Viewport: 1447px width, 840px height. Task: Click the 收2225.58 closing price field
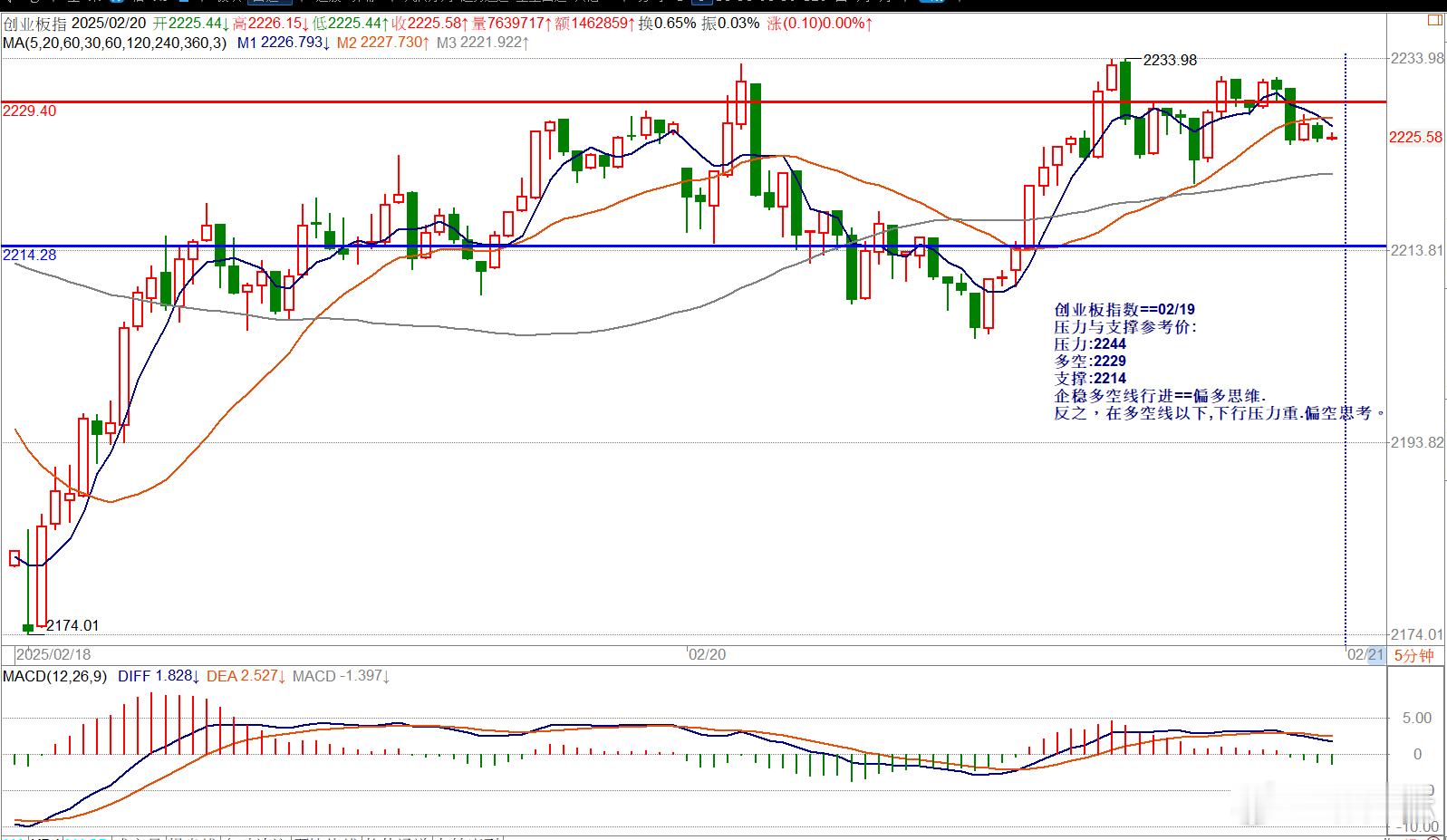pyautogui.click(x=429, y=24)
